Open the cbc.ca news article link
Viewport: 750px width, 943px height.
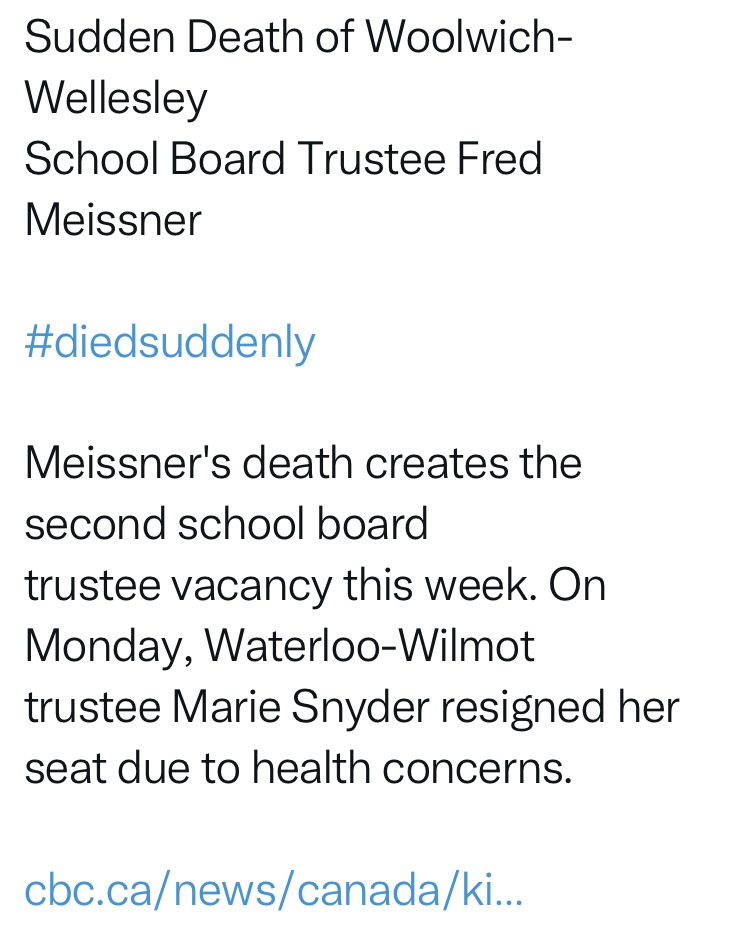point(273,890)
